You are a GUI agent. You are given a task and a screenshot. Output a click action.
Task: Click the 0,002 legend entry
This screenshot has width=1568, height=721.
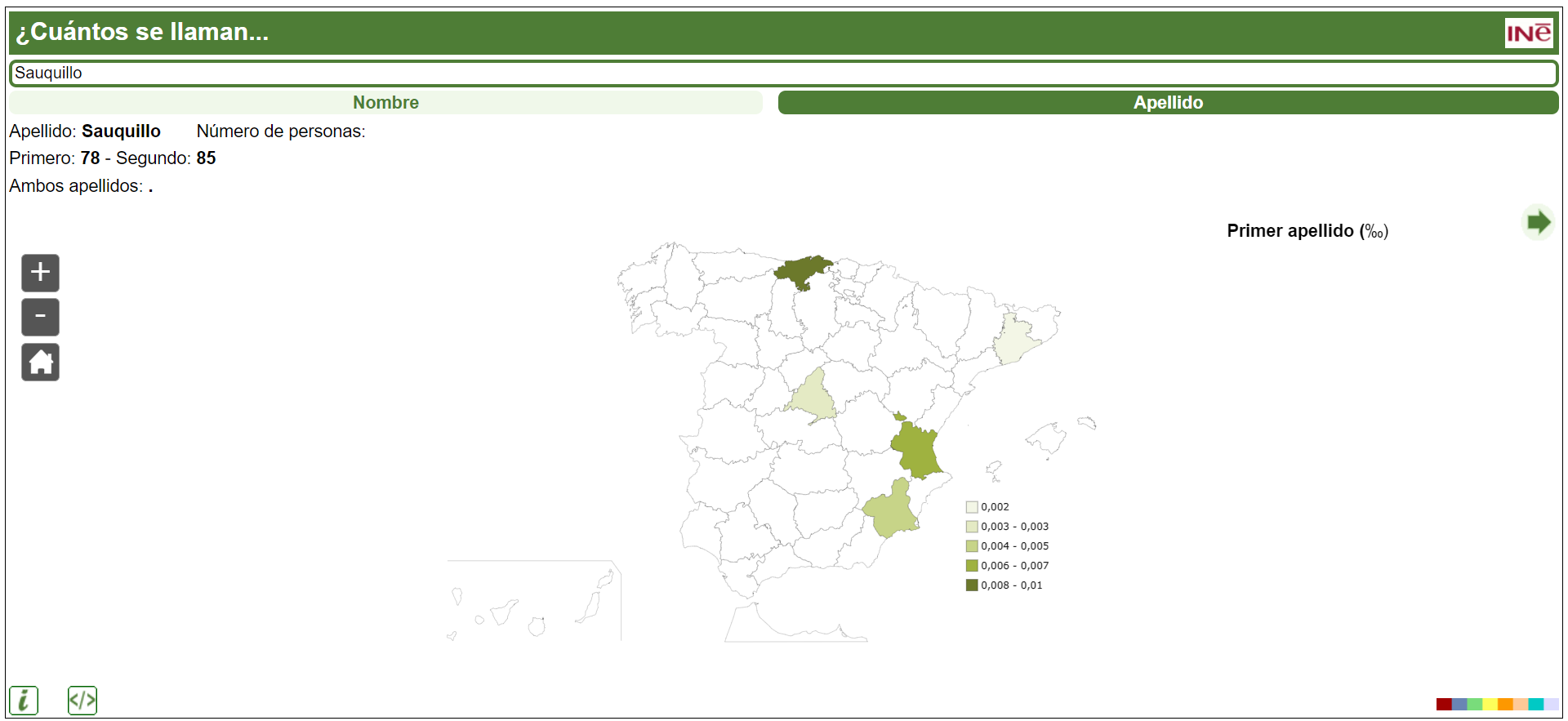pyautogui.click(x=987, y=507)
